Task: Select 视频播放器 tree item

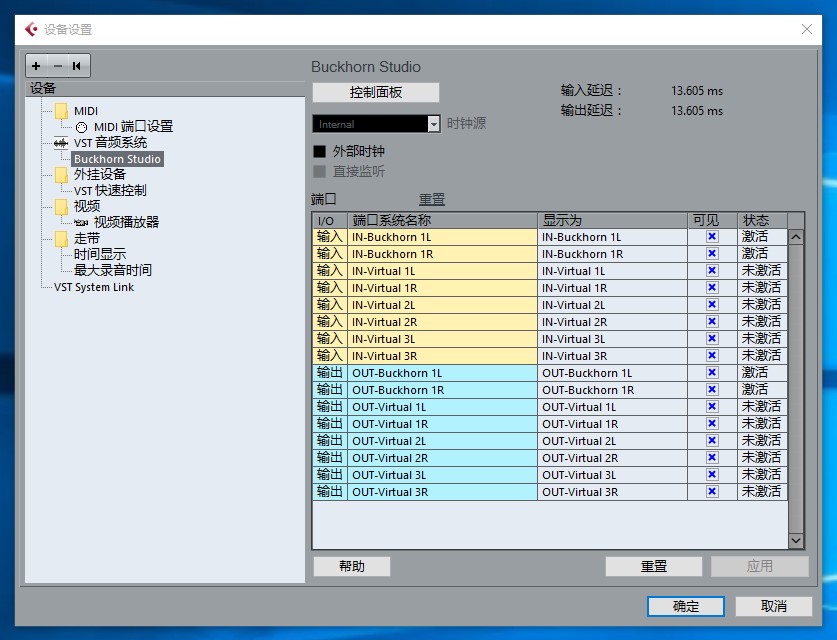Action: tap(127, 223)
